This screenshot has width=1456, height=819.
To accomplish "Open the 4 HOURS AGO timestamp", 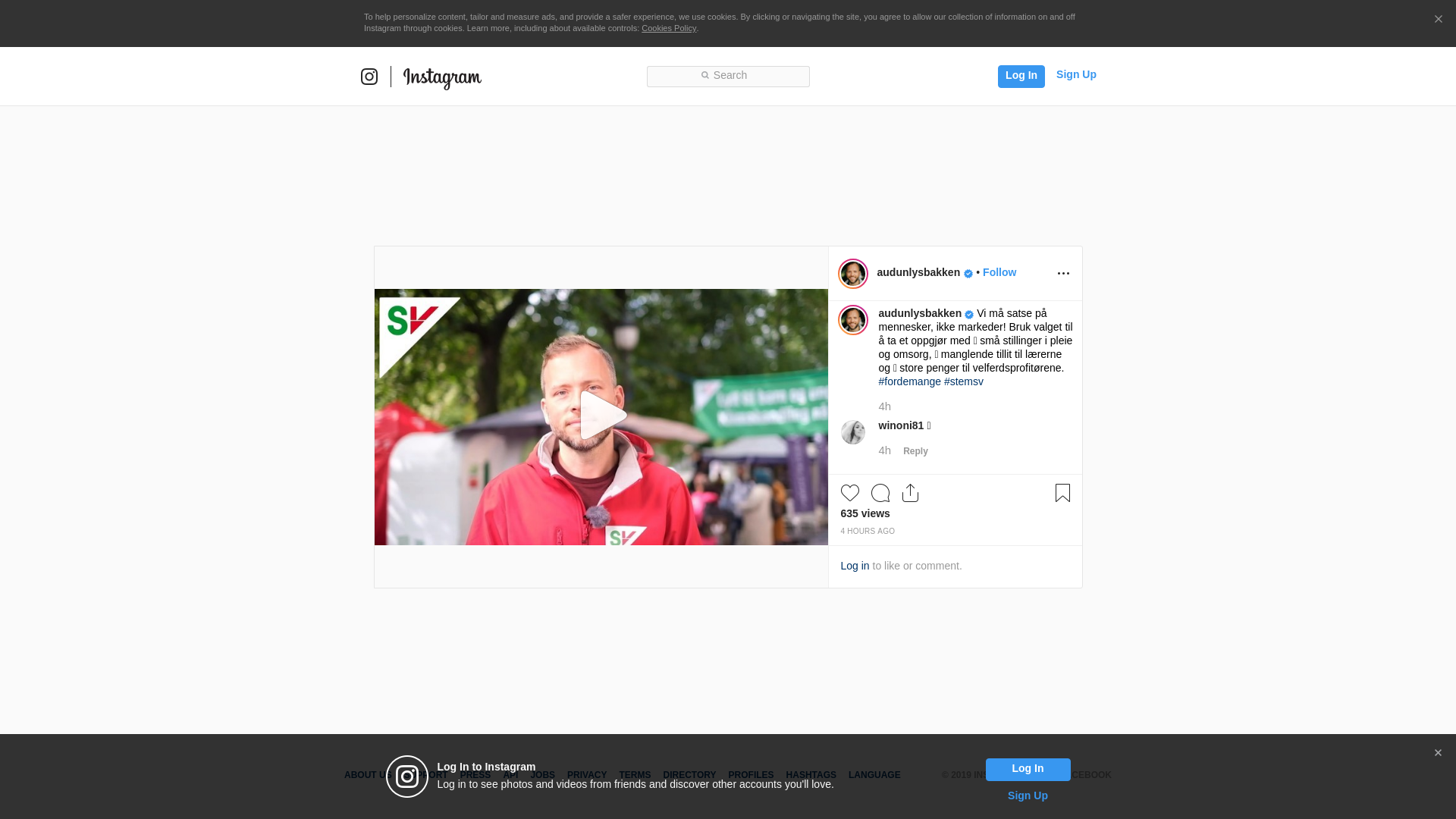I will (x=868, y=531).
